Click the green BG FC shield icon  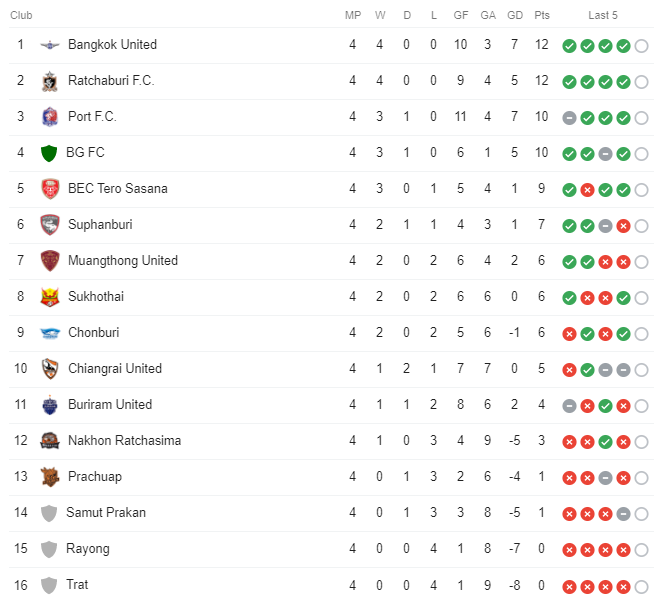coord(49,153)
